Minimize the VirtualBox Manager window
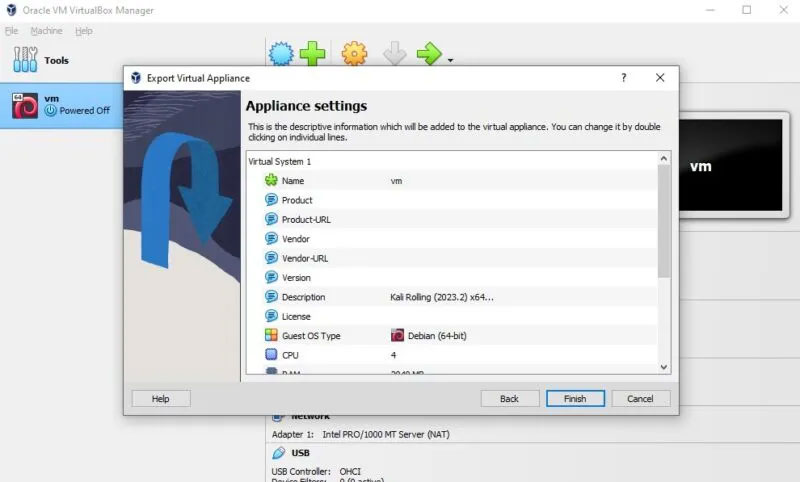 point(710,10)
